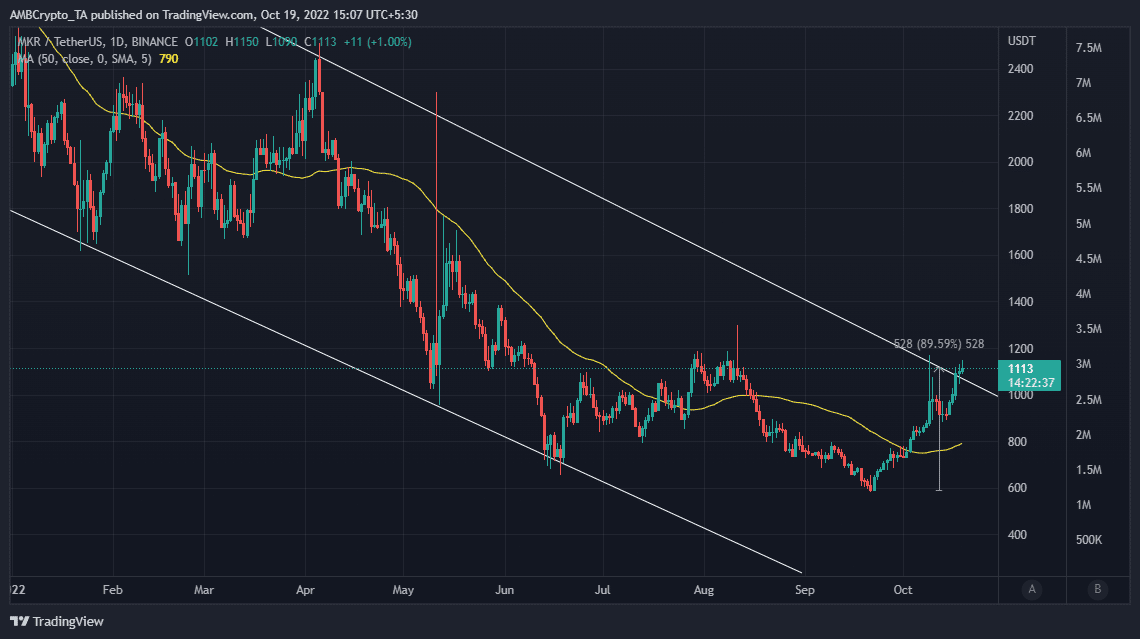
Task: Click the 1400 price axis label
Action: pos(1020,302)
